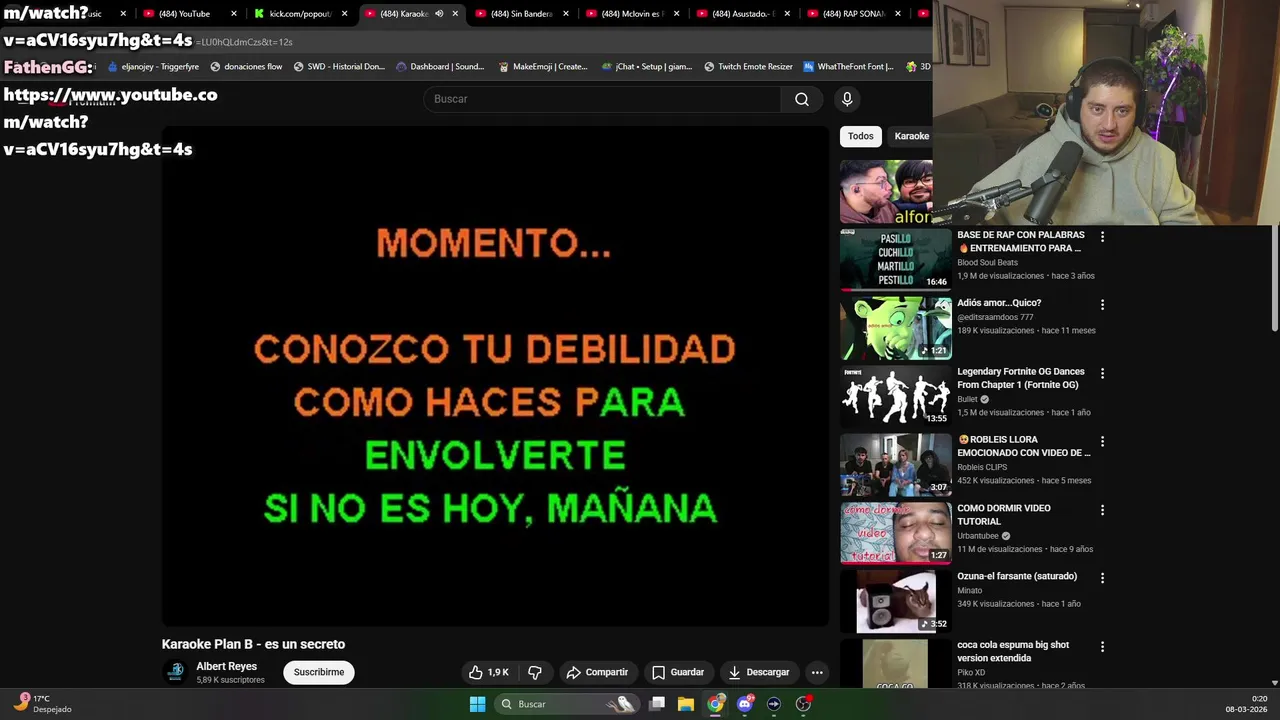Click channel name Albert Reyes
1280x720 pixels.
[227, 666]
